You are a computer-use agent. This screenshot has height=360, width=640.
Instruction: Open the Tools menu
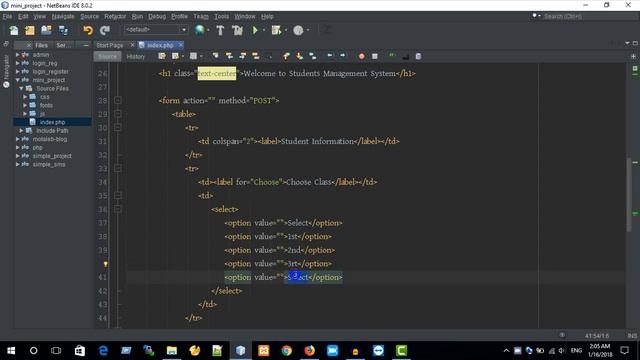(221, 17)
